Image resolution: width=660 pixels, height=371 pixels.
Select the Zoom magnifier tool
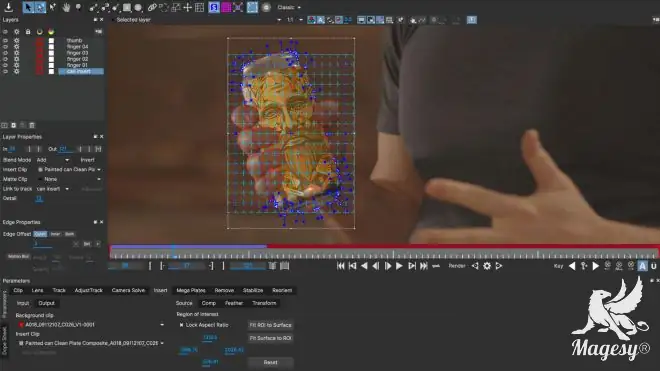point(78,7)
